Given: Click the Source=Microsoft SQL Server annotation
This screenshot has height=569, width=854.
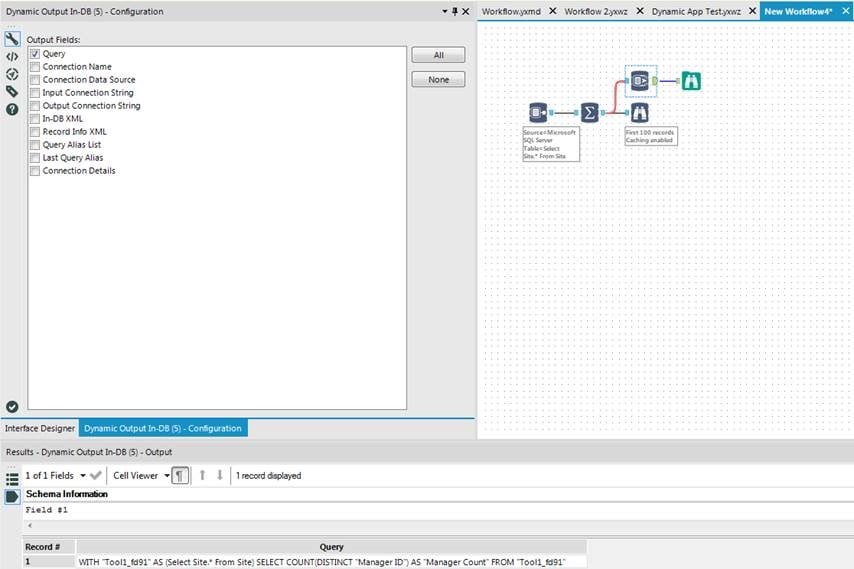Looking at the screenshot, I should pyautogui.click(x=551, y=144).
